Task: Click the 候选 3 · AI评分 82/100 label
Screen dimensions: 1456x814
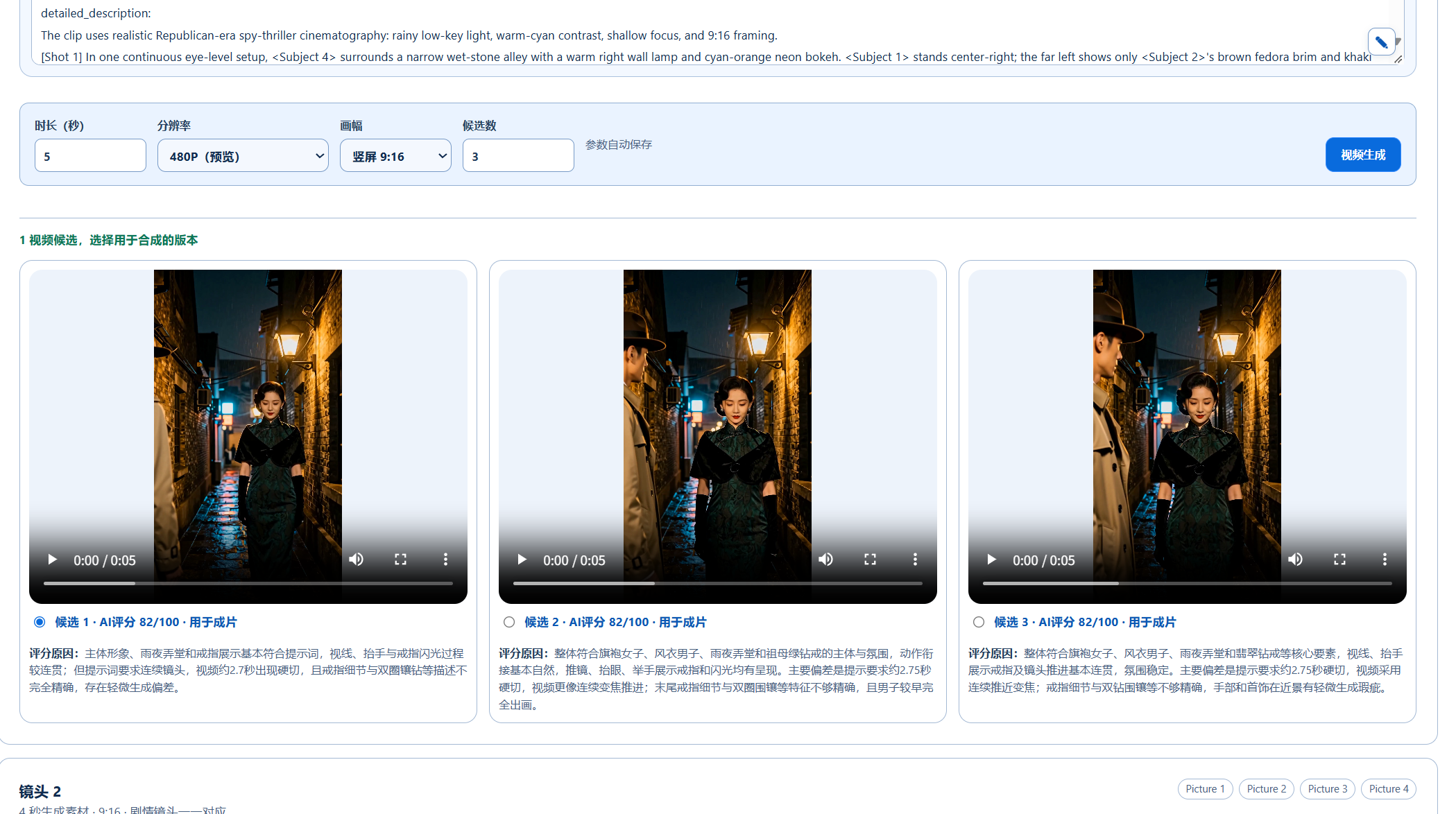Action: click(1085, 622)
